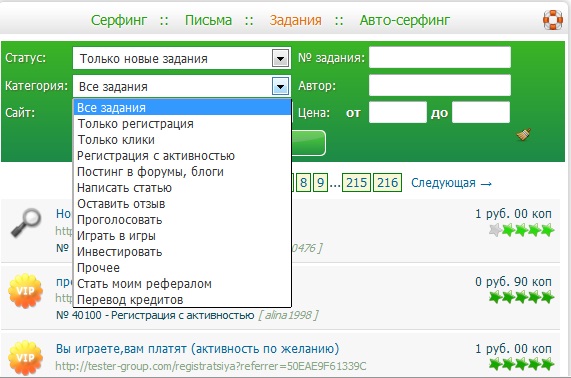Click the 'Категория:' label

coord(36,86)
